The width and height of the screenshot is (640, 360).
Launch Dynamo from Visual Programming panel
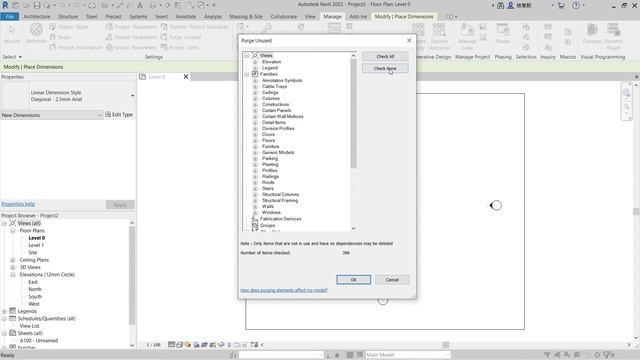592,34
